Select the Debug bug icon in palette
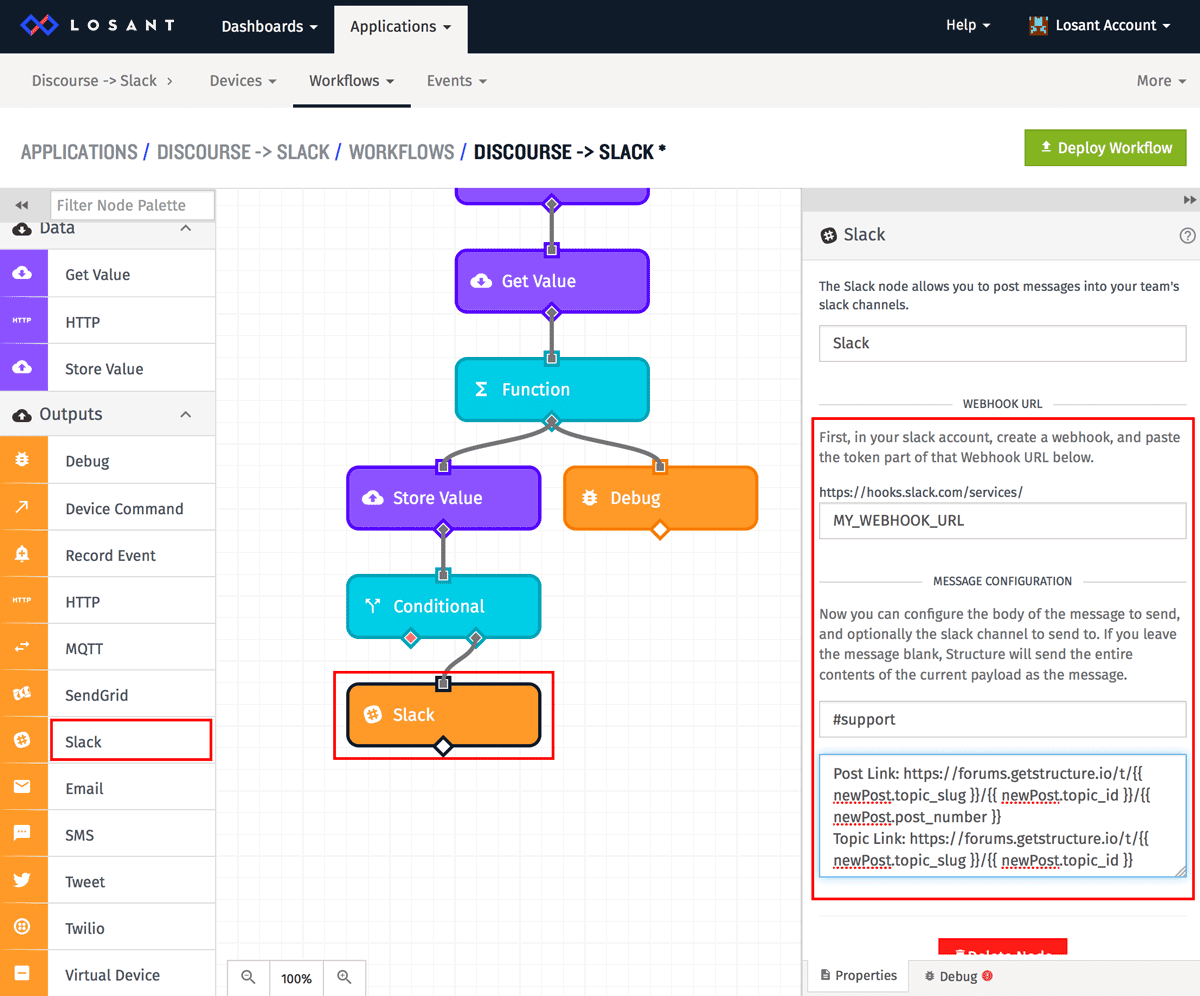Screen dimensions: 1200x996 (x=22, y=461)
